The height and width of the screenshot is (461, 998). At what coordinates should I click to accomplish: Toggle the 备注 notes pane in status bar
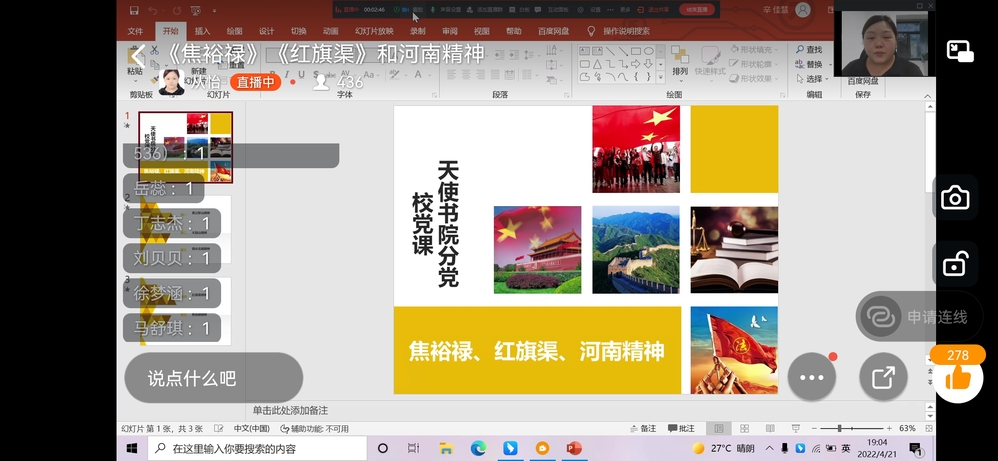coord(643,428)
